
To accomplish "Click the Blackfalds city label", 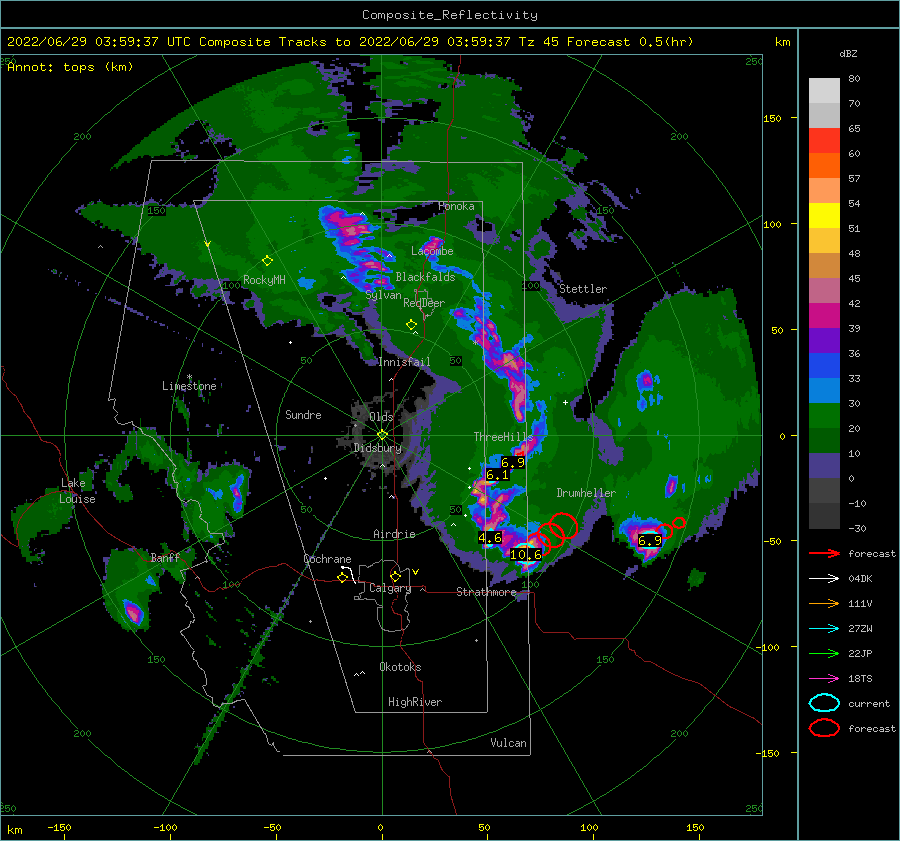I will 425,277.
